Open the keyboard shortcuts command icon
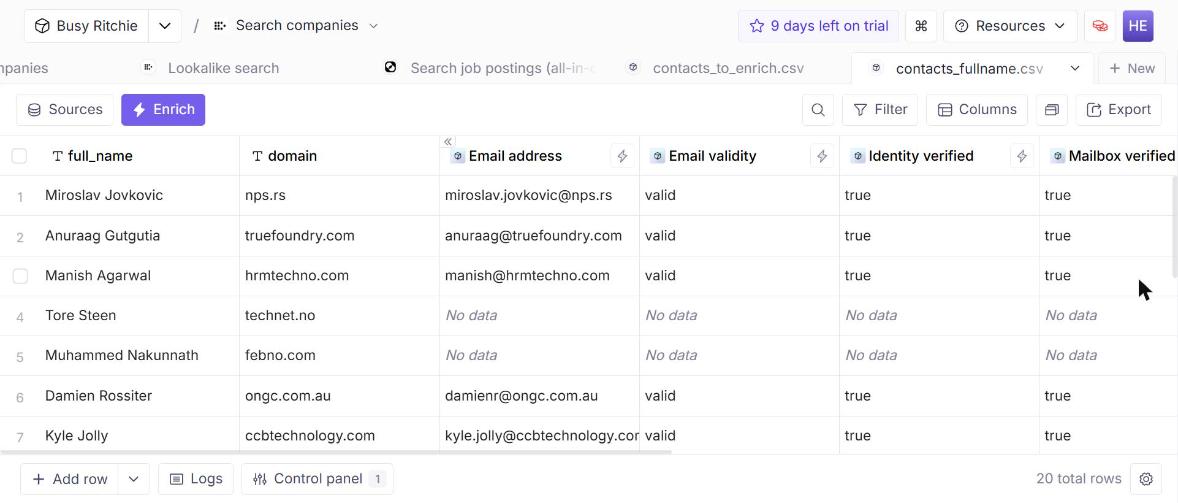The width and height of the screenshot is (1178, 503). pos(920,26)
